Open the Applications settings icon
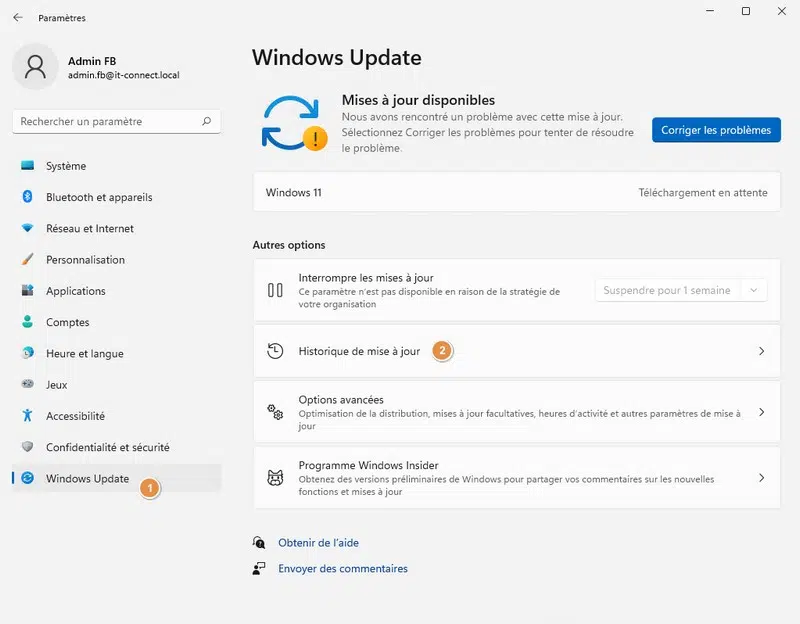Viewport: 800px width, 624px height. 28,291
